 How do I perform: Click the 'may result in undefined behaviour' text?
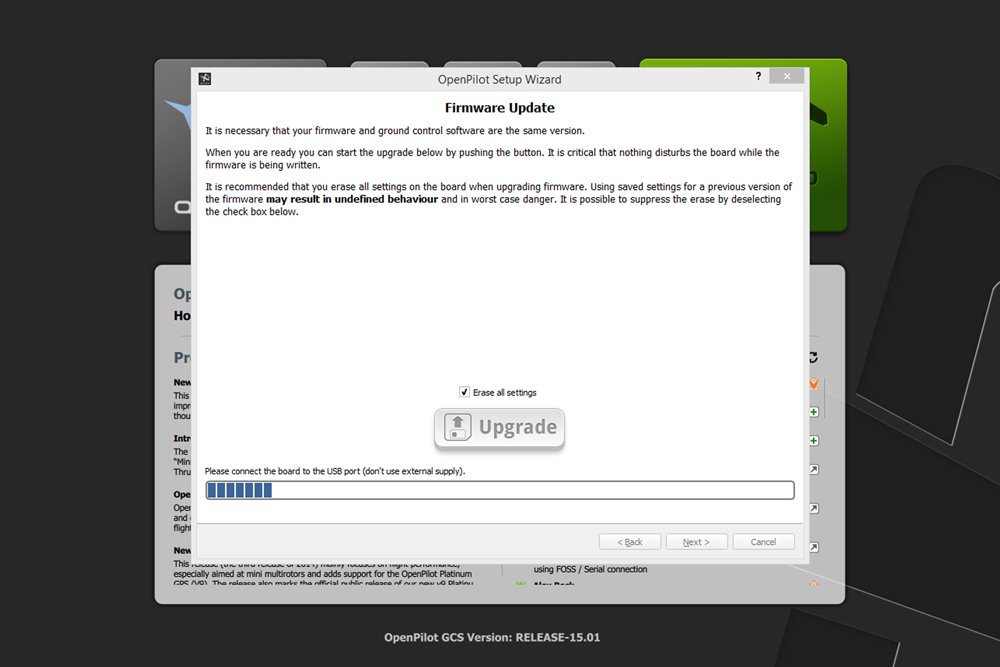coord(352,199)
